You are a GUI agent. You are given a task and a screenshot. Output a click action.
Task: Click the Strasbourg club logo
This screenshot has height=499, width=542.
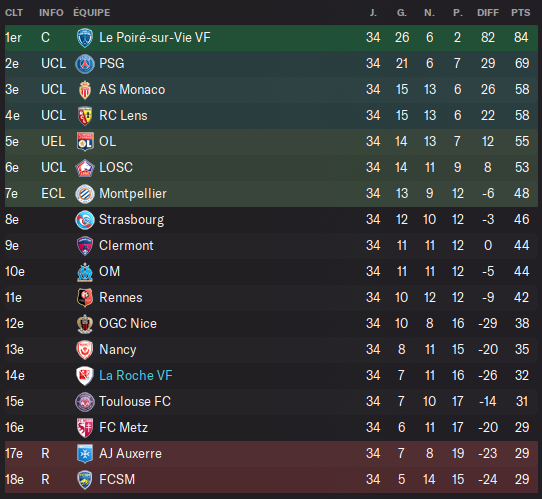click(85, 220)
